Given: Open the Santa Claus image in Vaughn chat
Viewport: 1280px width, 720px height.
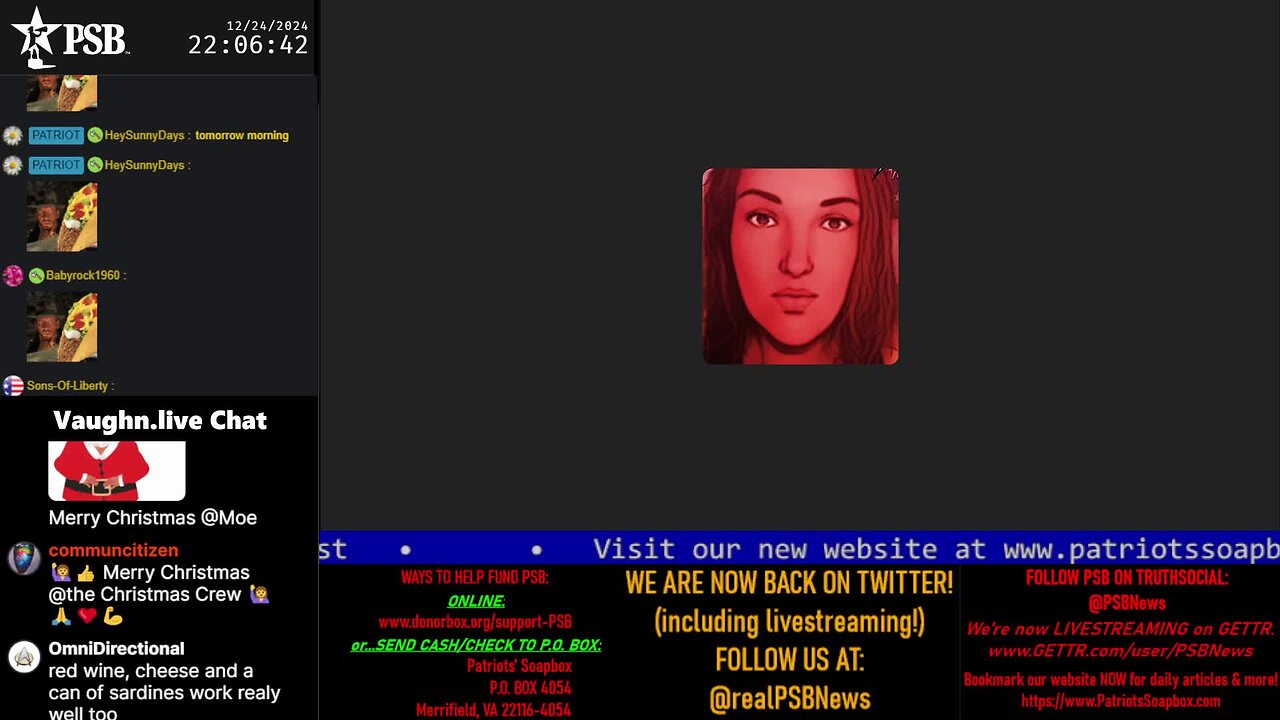Looking at the screenshot, I should (117, 470).
